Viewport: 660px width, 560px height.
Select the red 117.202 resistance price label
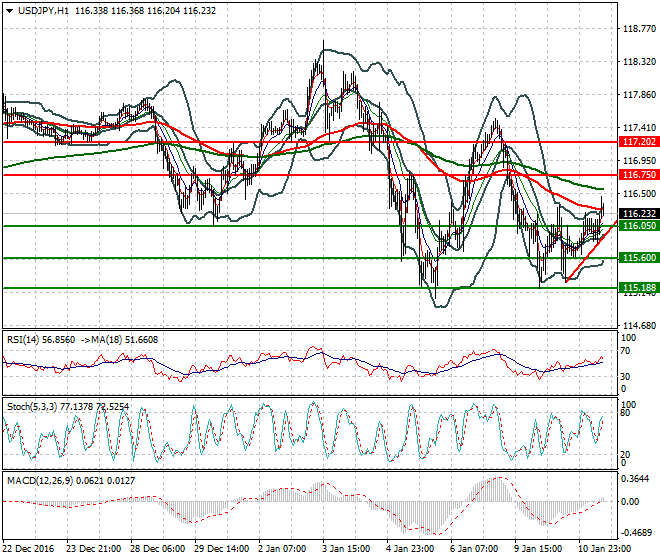click(639, 142)
